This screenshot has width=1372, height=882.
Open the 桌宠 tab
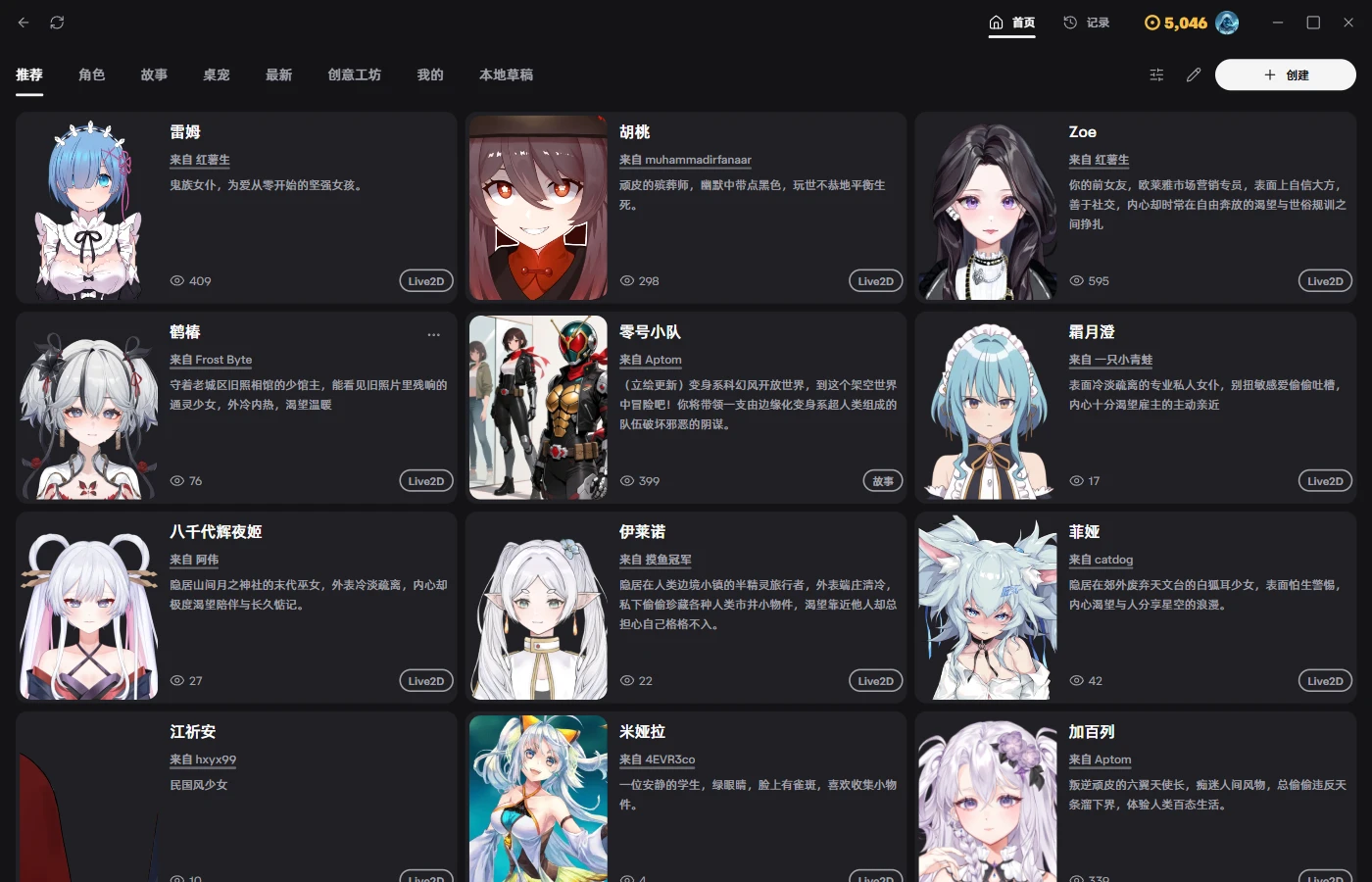(217, 74)
